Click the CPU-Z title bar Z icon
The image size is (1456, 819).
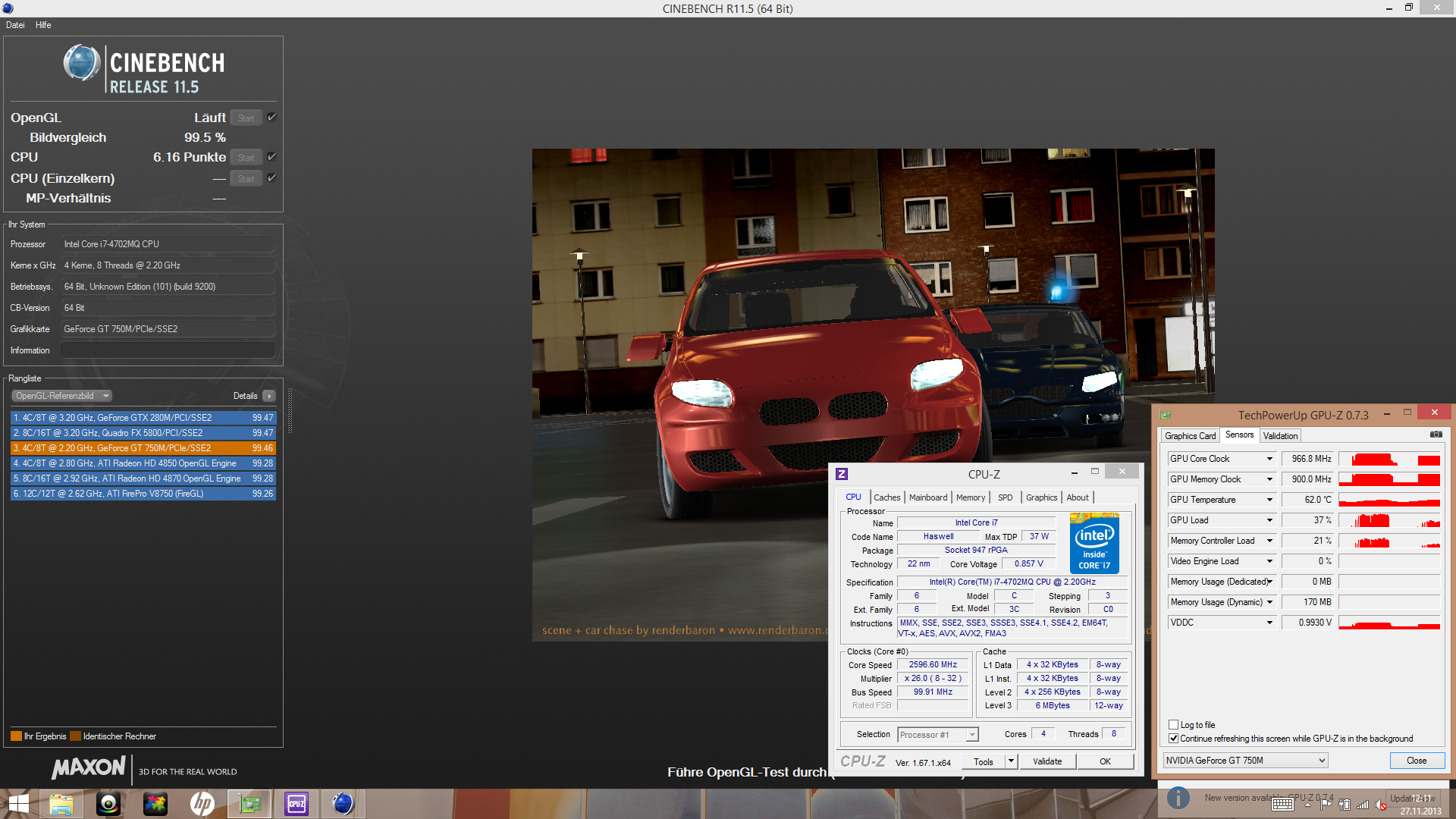pyautogui.click(x=842, y=474)
